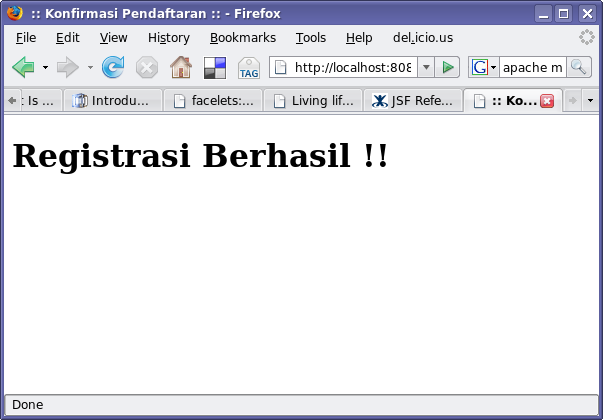Click in the localhost address field
This screenshot has width=603, height=420.
coord(350,67)
